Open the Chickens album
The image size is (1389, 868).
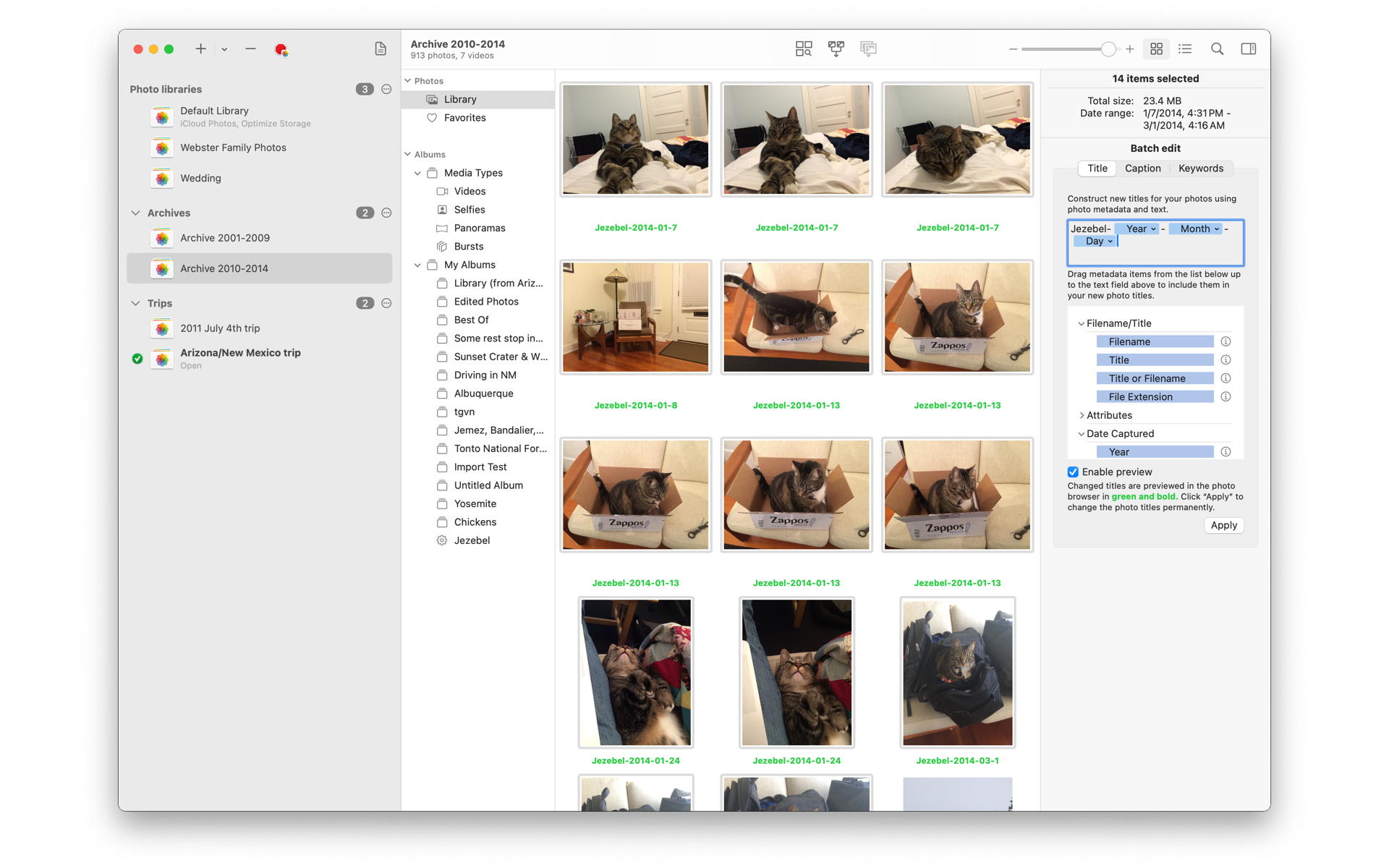tap(478, 522)
